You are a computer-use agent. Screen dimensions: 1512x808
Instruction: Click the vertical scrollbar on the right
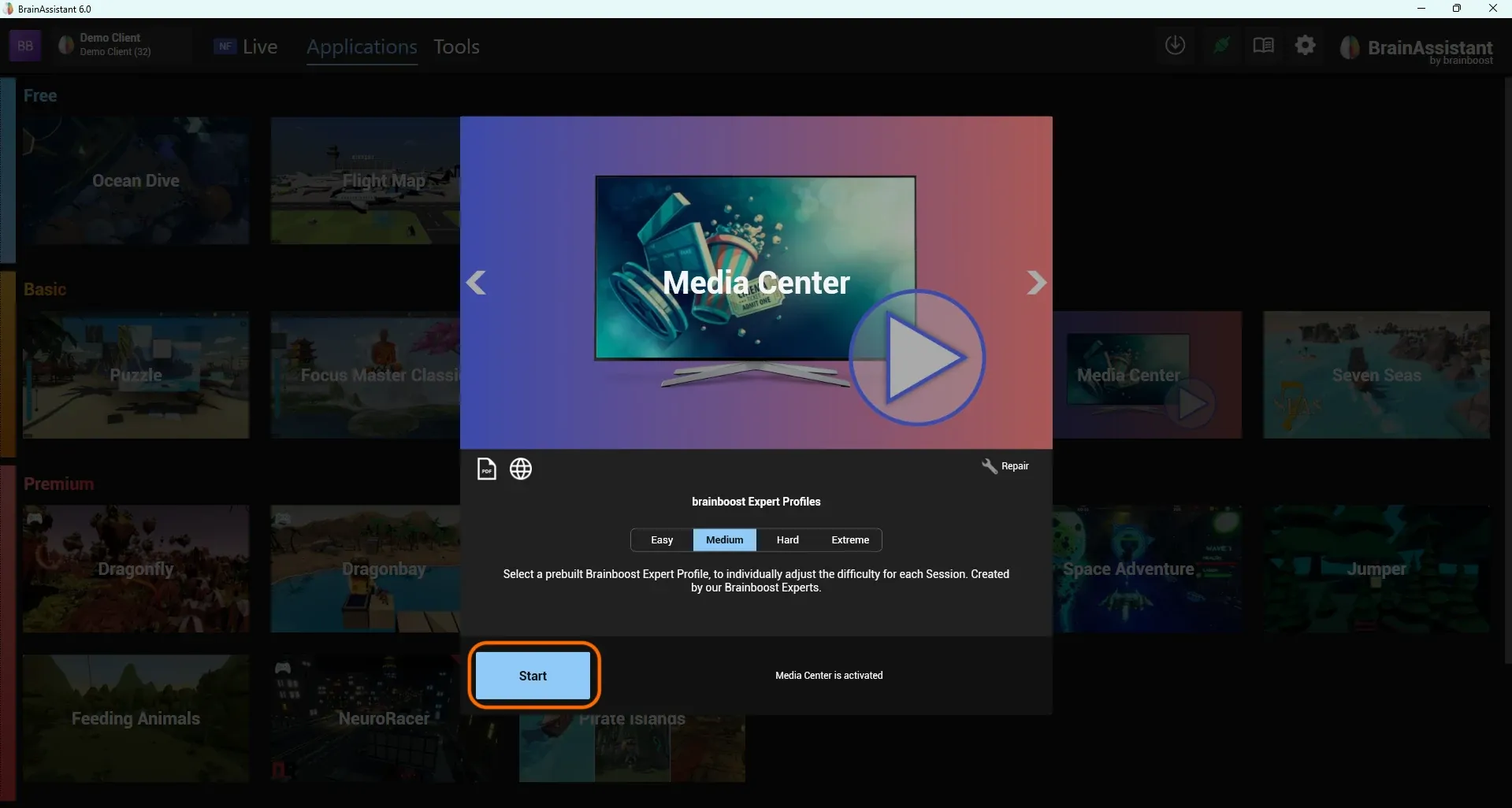pos(1506,370)
